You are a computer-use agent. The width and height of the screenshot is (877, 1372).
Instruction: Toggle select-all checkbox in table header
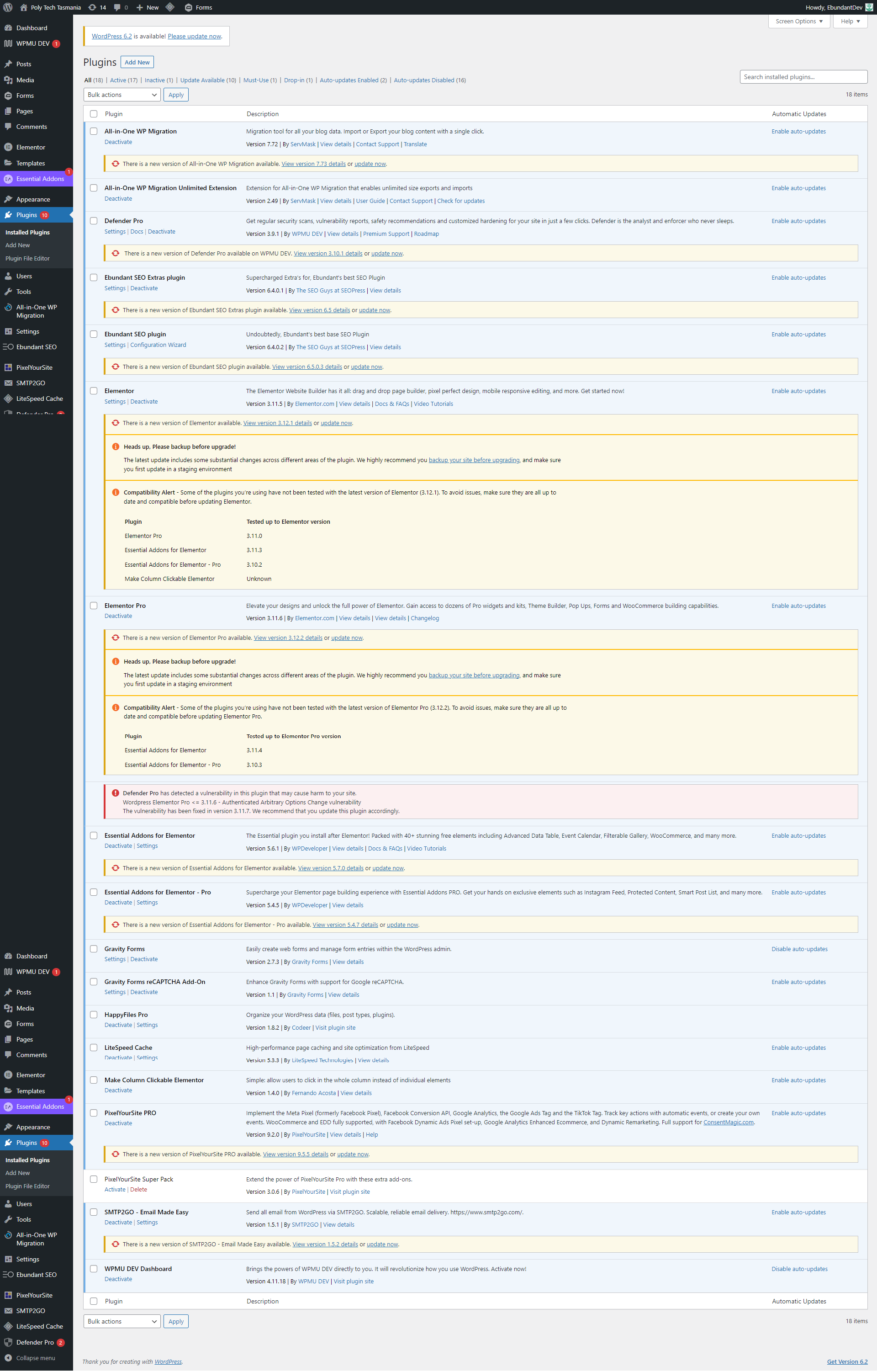(94, 114)
